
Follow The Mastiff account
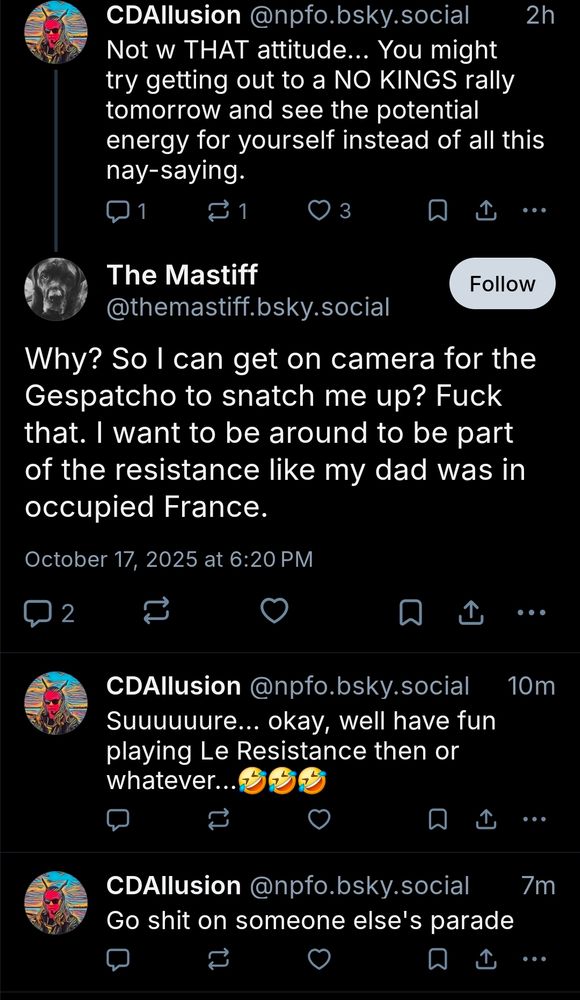click(x=502, y=283)
